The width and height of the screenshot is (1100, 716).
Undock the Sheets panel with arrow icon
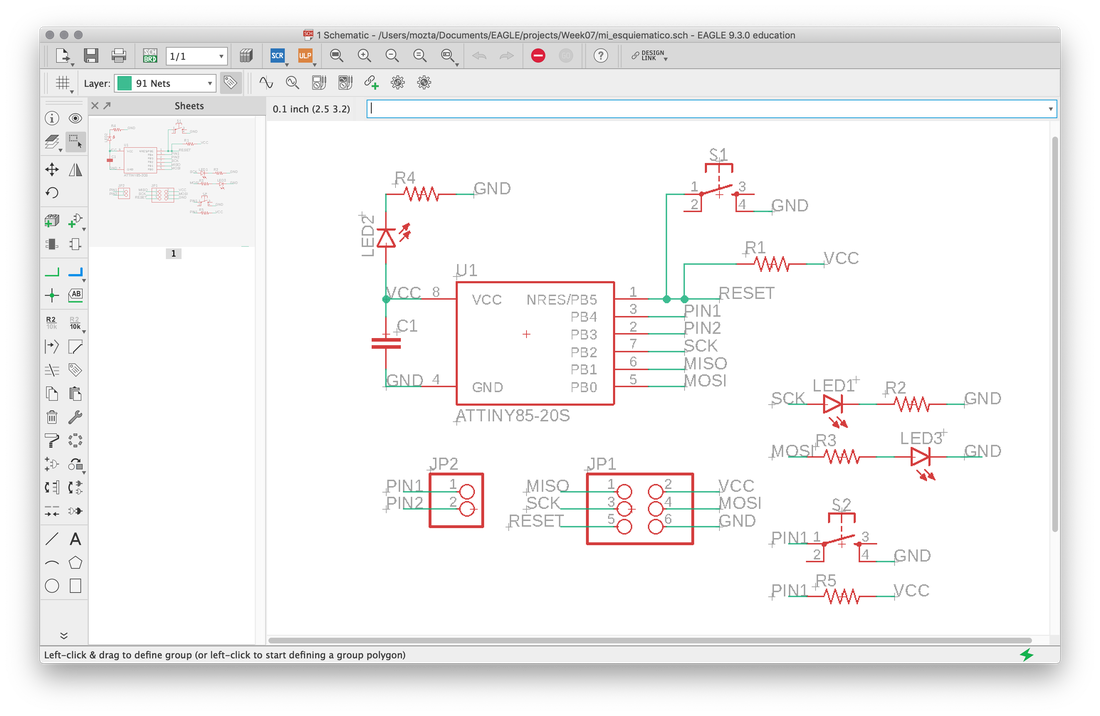point(107,106)
